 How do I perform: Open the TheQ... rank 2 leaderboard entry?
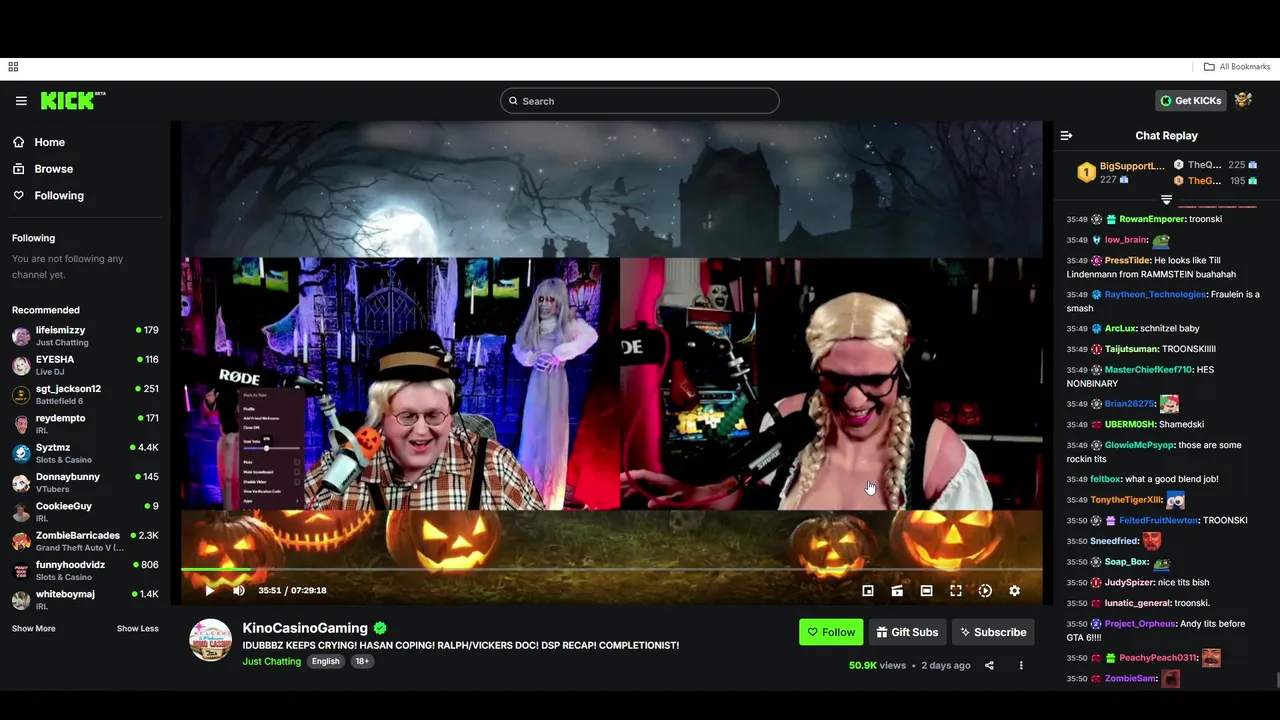1215,165
